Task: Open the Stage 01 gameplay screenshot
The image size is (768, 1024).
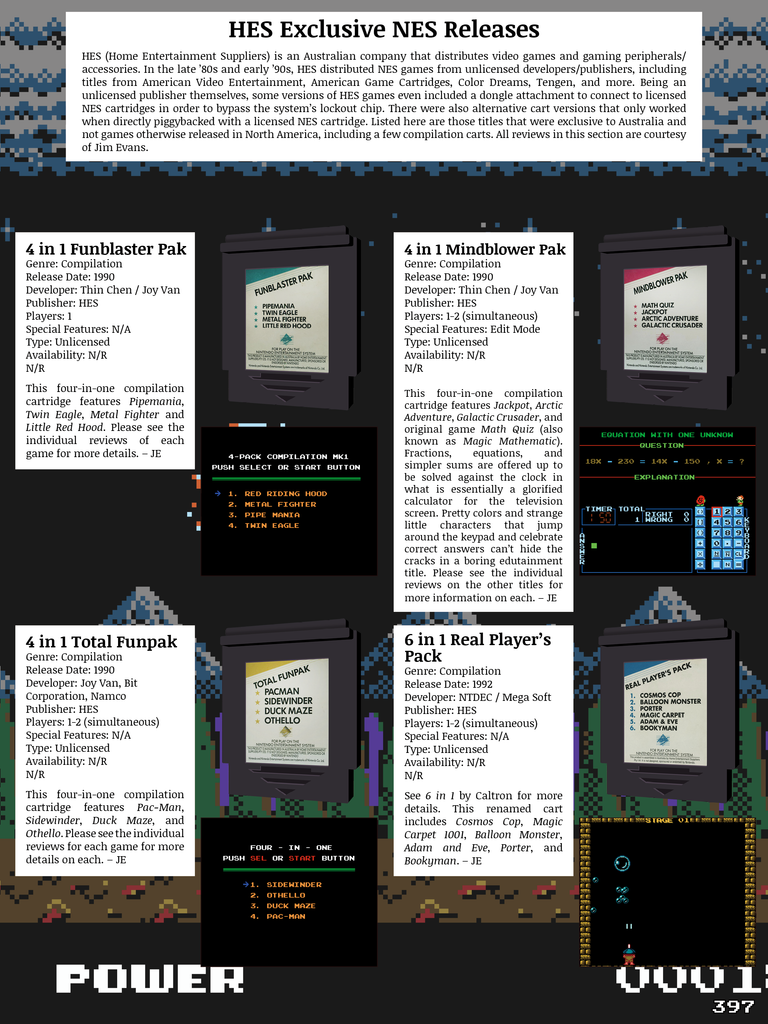Action: (x=667, y=891)
